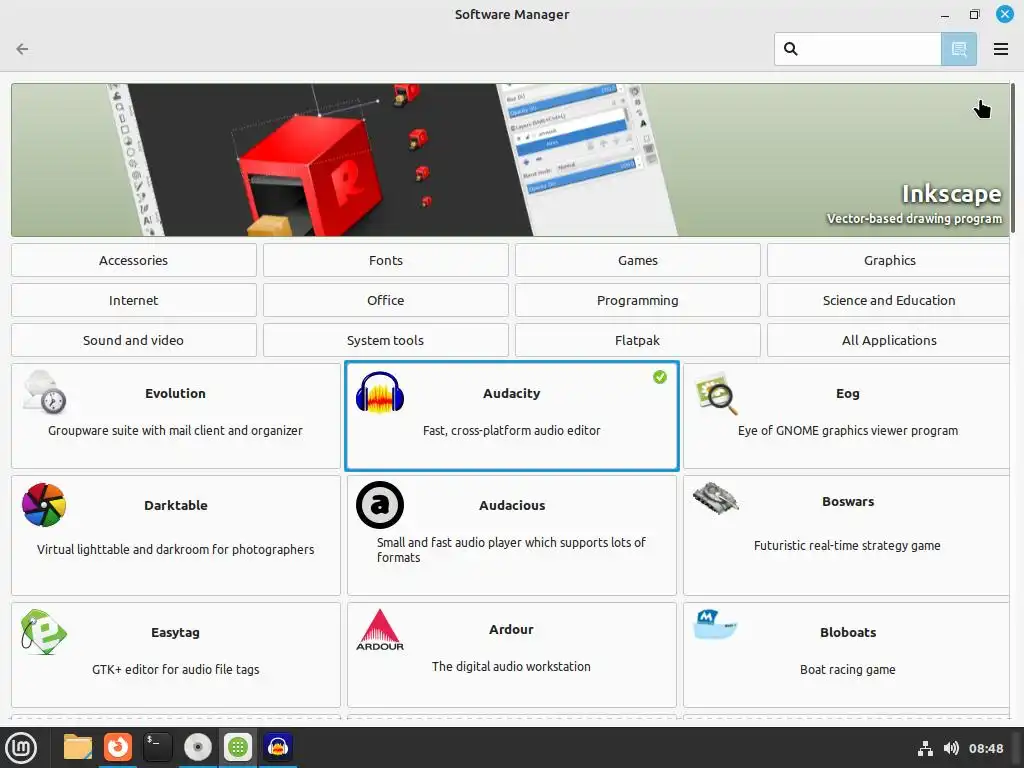Image resolution: width=1024 pixels, height=768 pixels.
Task: Click the Easytag app icon
Action: tap(43, 632)
